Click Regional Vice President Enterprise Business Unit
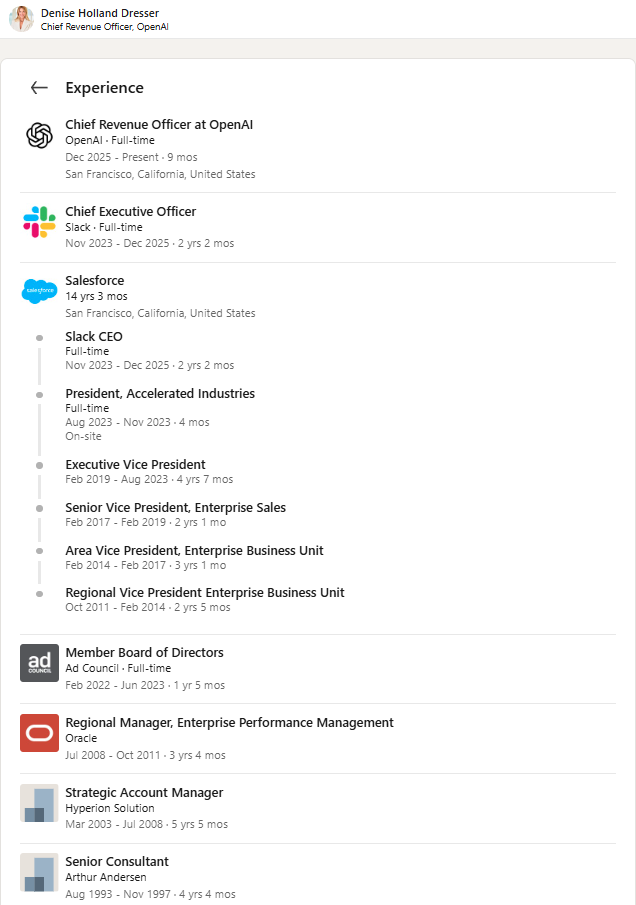The image size is (636, 905). 205,593
